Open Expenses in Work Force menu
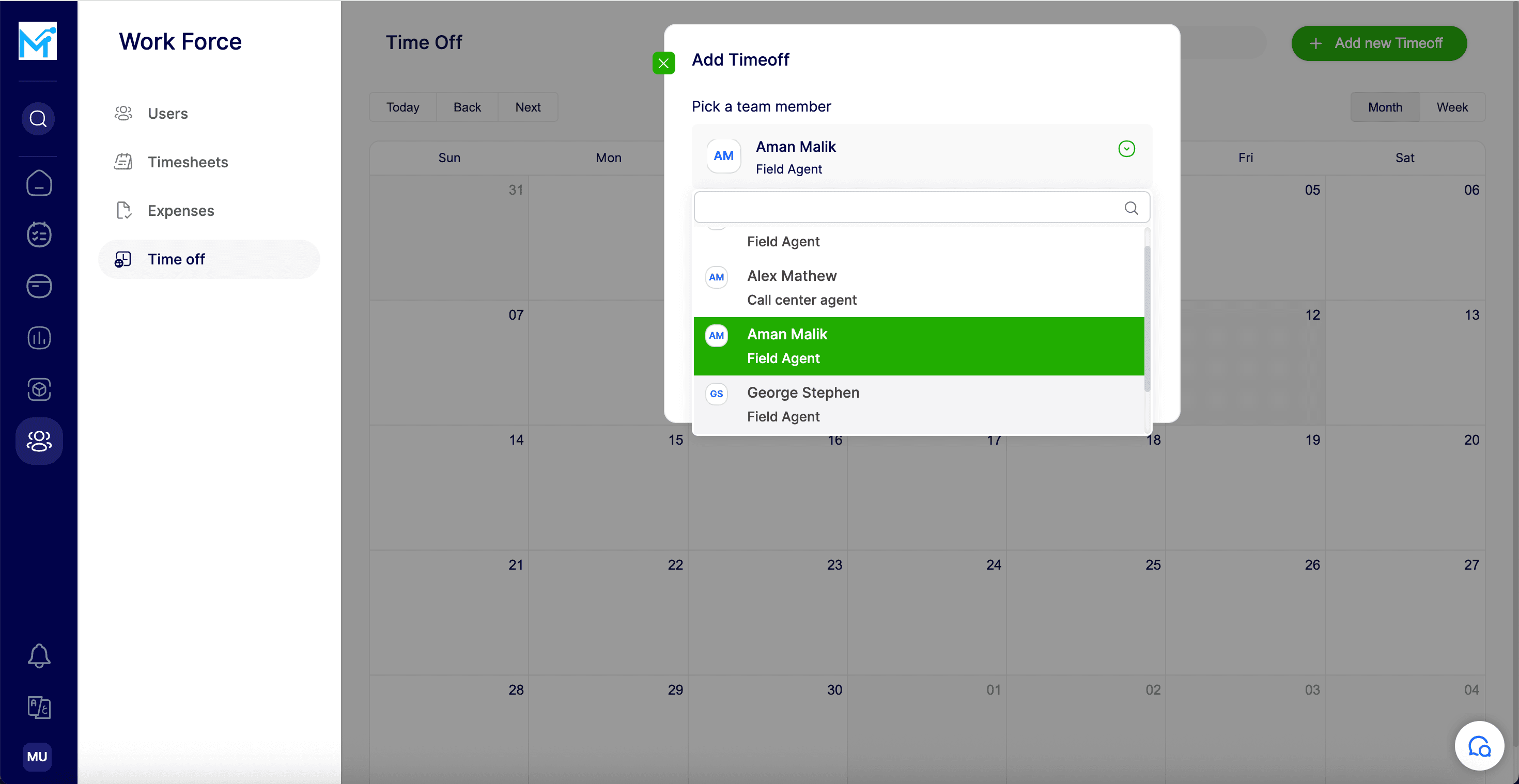The height and width of the screenshot is (784, 1519). 180,210
